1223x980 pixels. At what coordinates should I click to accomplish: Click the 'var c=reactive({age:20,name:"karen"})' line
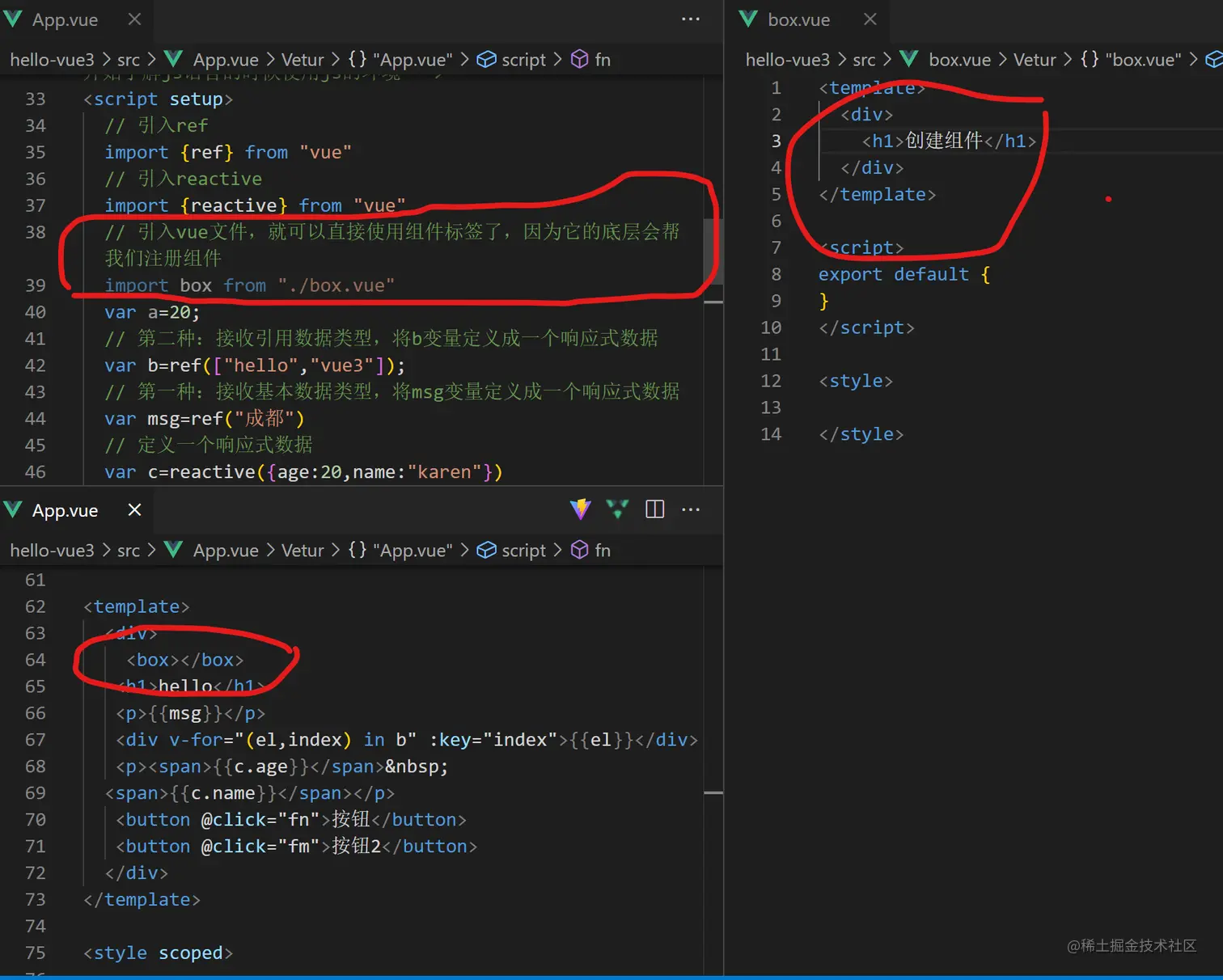pos(303,472)
